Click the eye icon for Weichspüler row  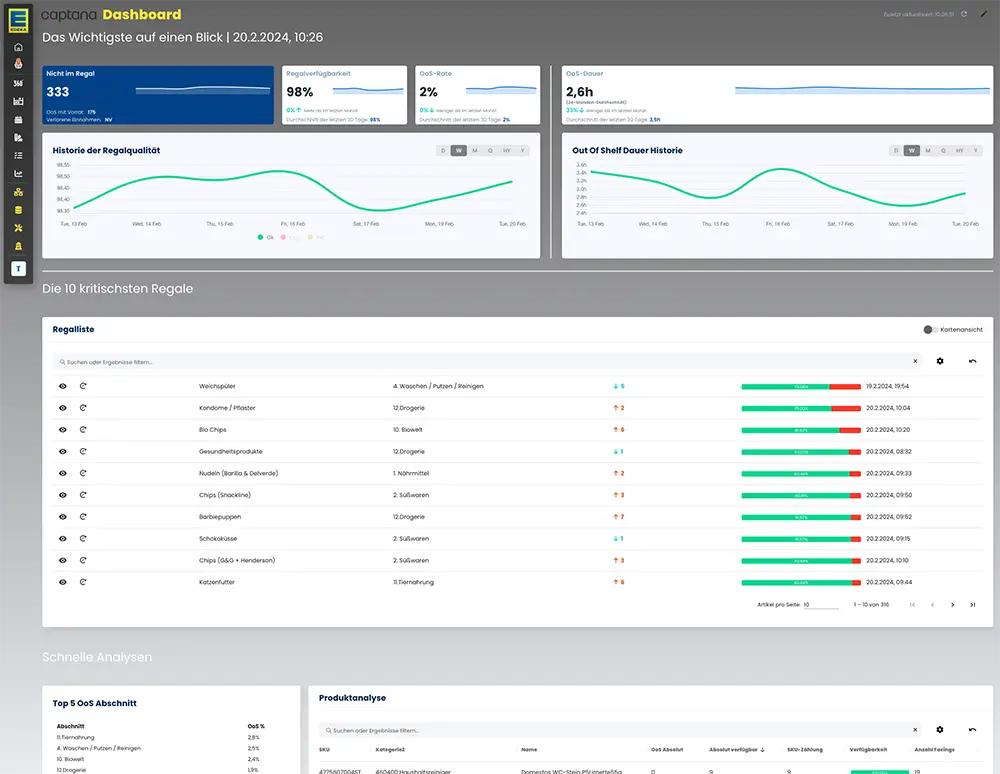[63, 386]
